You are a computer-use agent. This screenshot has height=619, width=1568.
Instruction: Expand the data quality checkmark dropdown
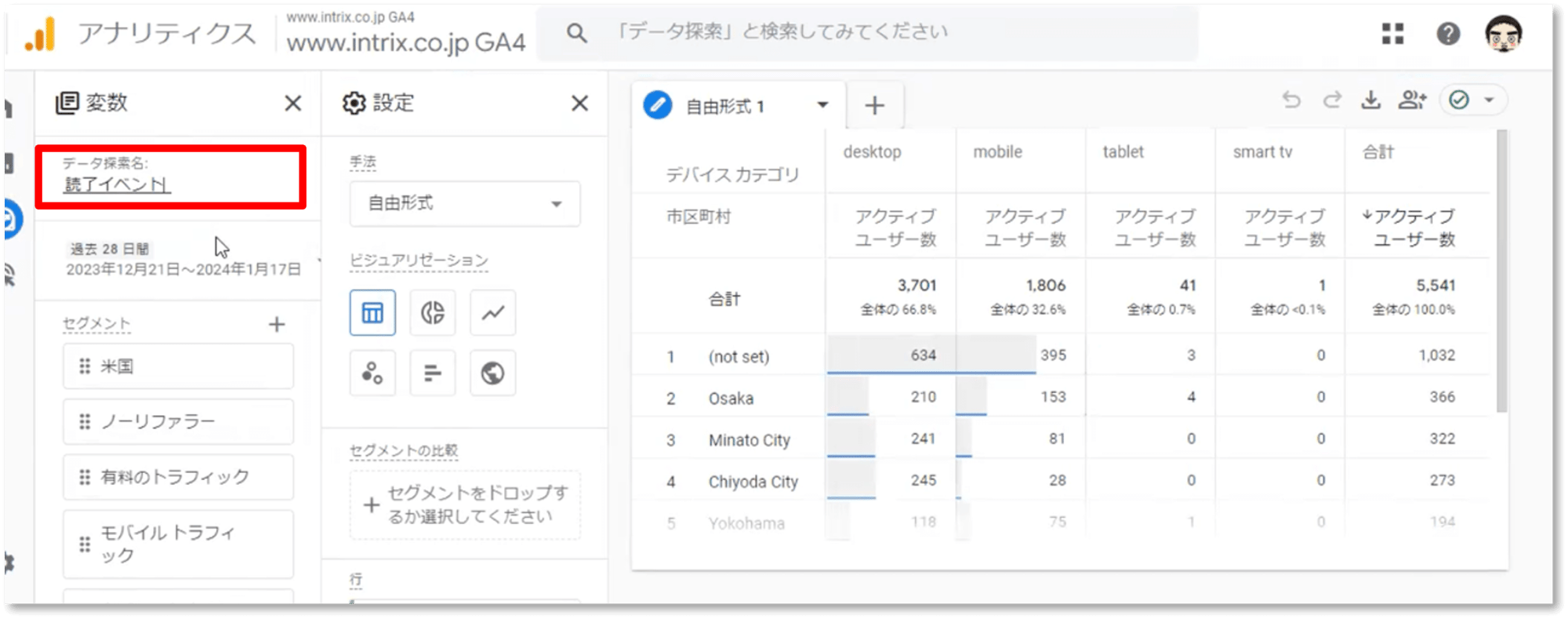click(x=1488, y=100)
